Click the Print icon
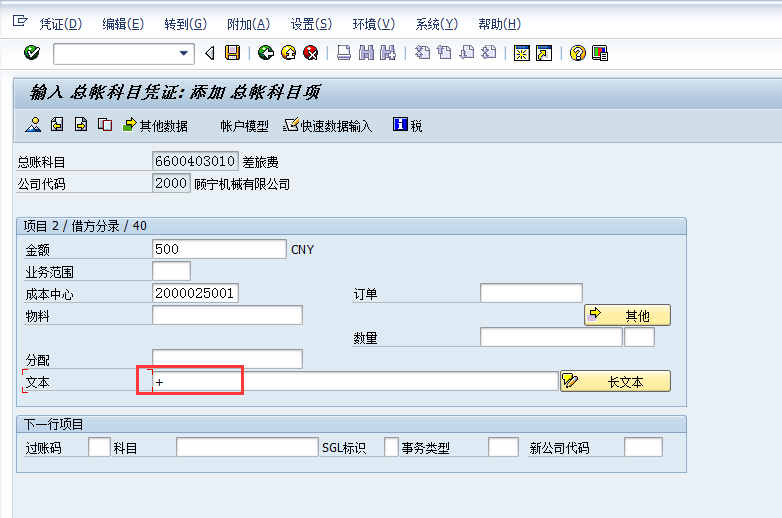Viewport: 782px width, 518px height. [x=344, y=52]
